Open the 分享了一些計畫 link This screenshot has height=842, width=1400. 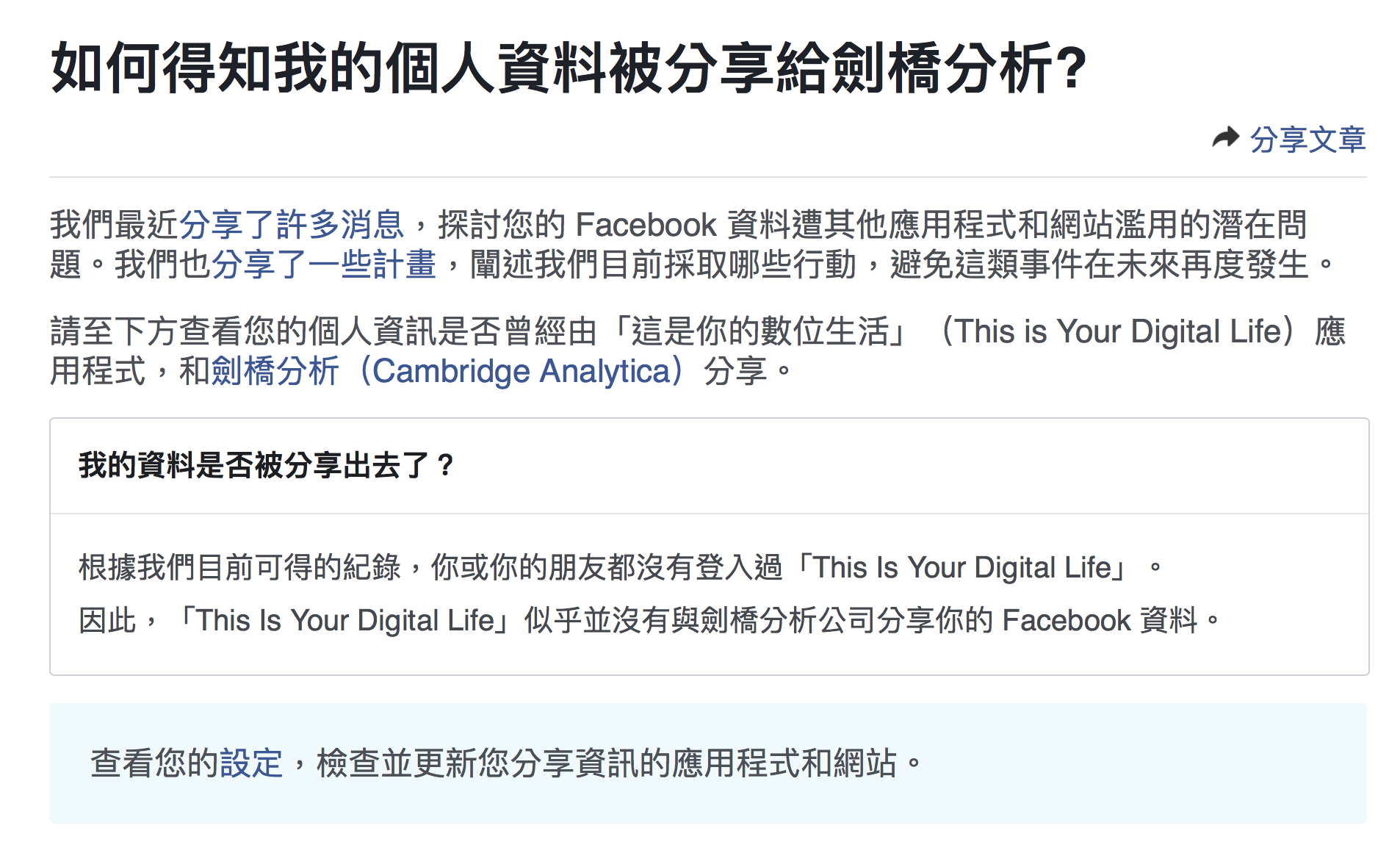click(x=324, y=265)
